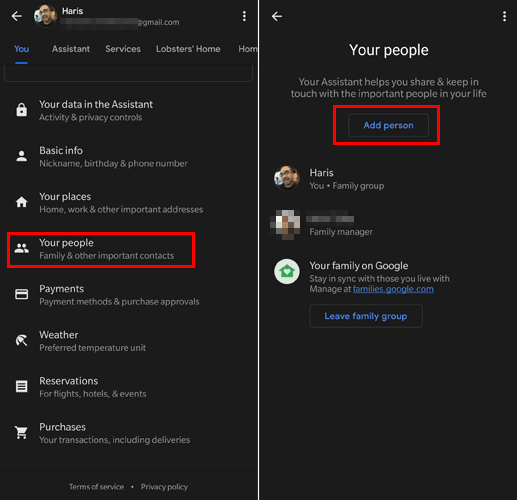Tap the Your family on Google heading
The width and height of the screenshot is (517, 500).
359,266
